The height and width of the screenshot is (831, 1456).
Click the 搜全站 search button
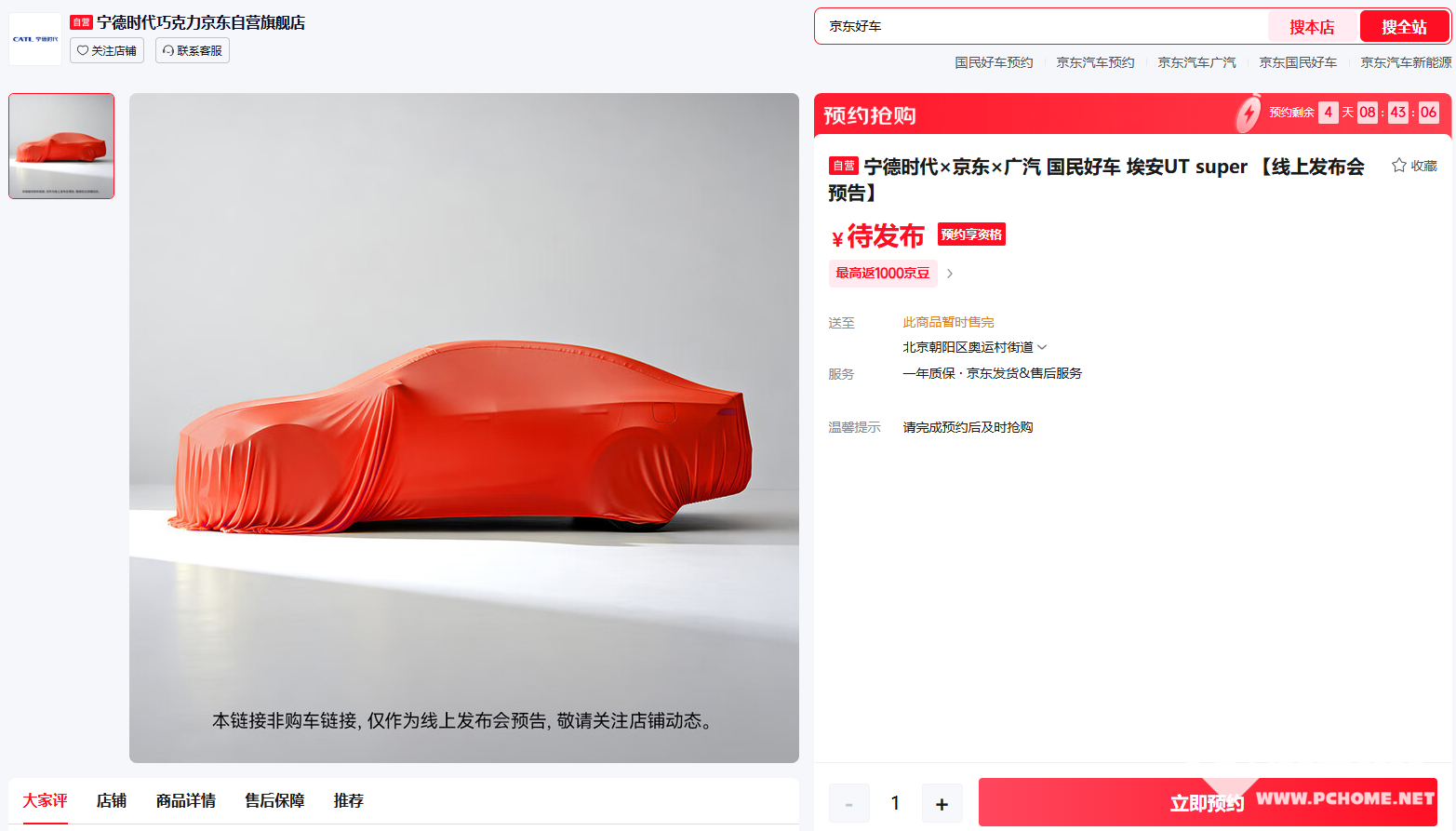click(x=1404, y=27)
